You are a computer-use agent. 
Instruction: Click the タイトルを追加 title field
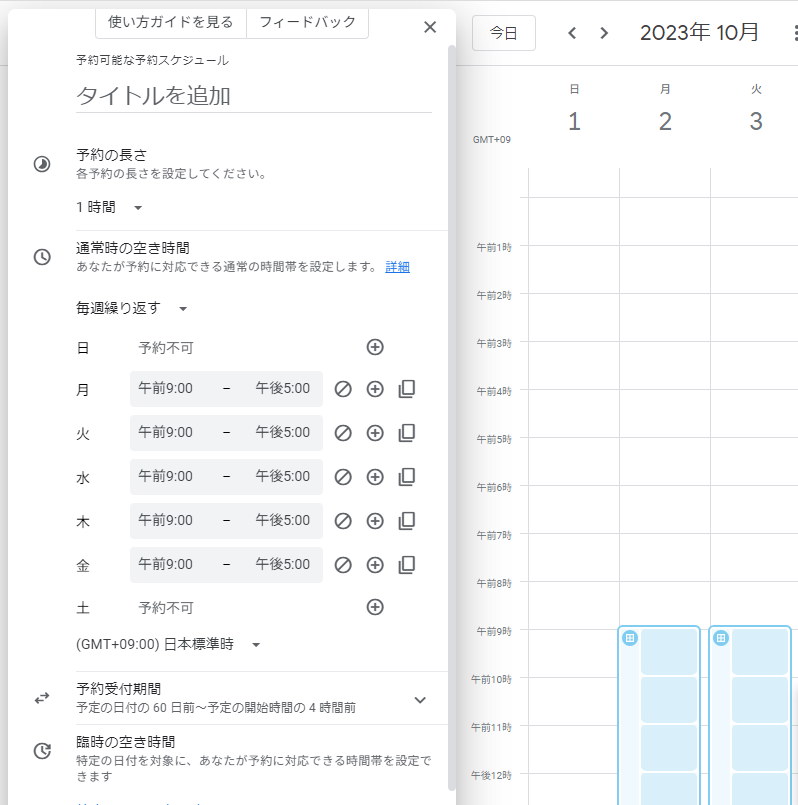254,97
